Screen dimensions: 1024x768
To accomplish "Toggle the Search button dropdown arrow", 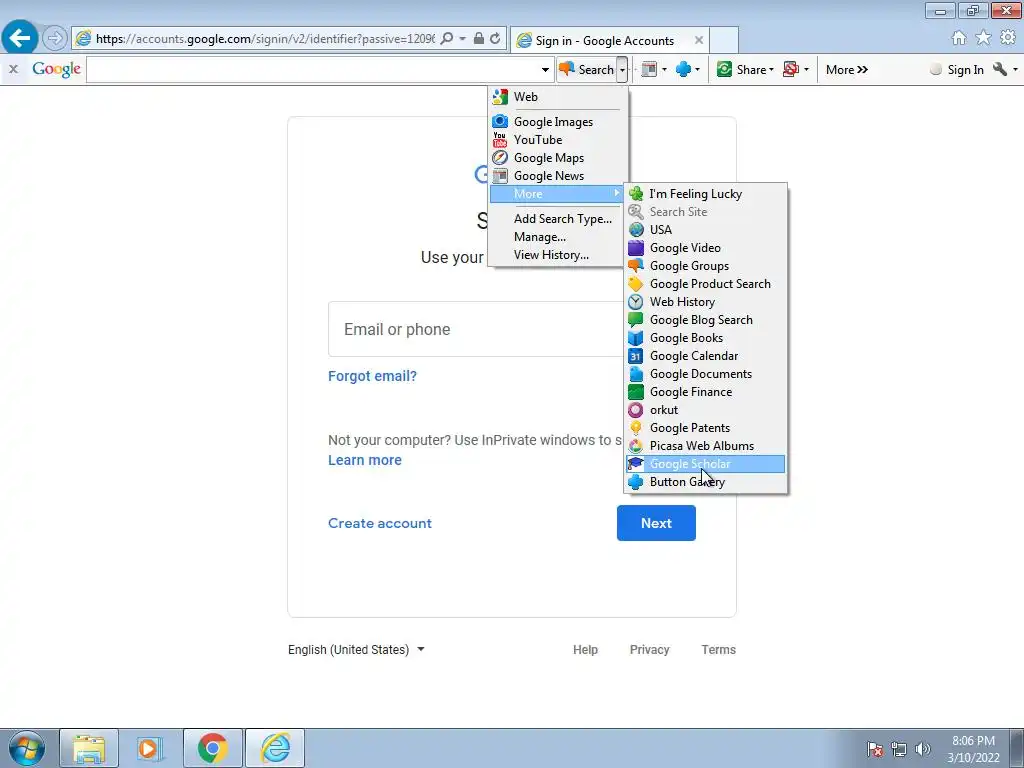I will [x=622, y=69].
